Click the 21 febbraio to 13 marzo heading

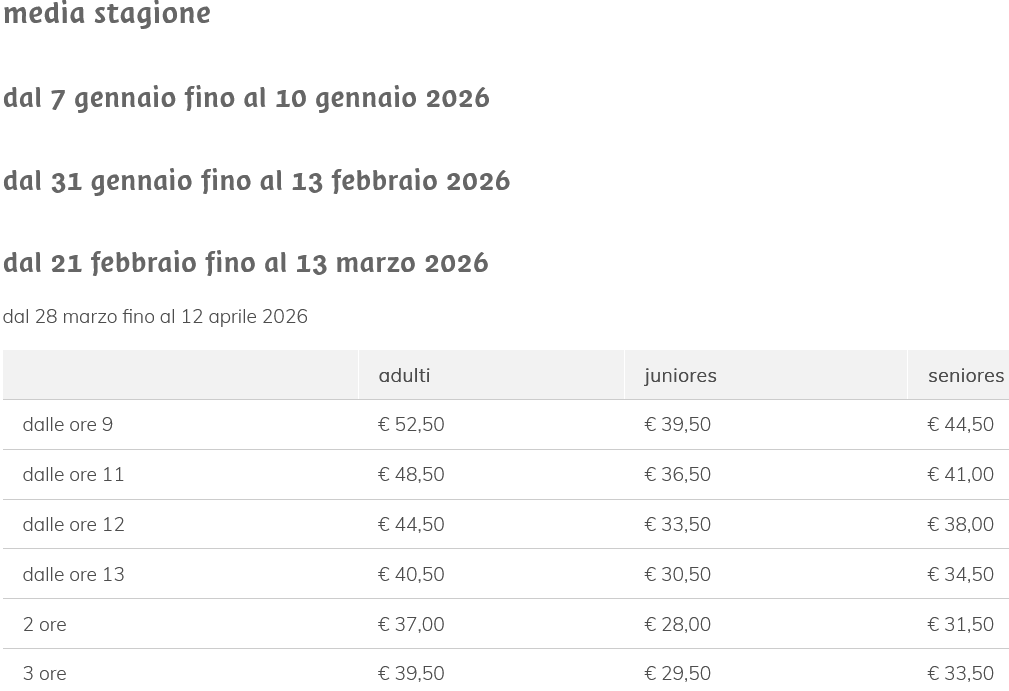[x=245, y=262]
